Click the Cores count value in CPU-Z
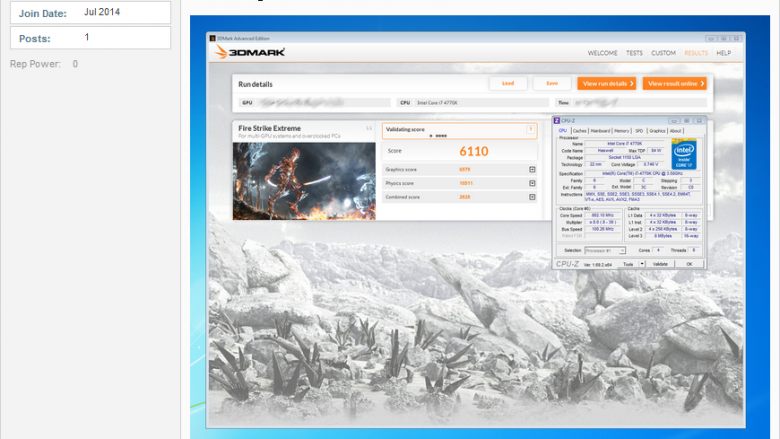 [x=658, y=251]
